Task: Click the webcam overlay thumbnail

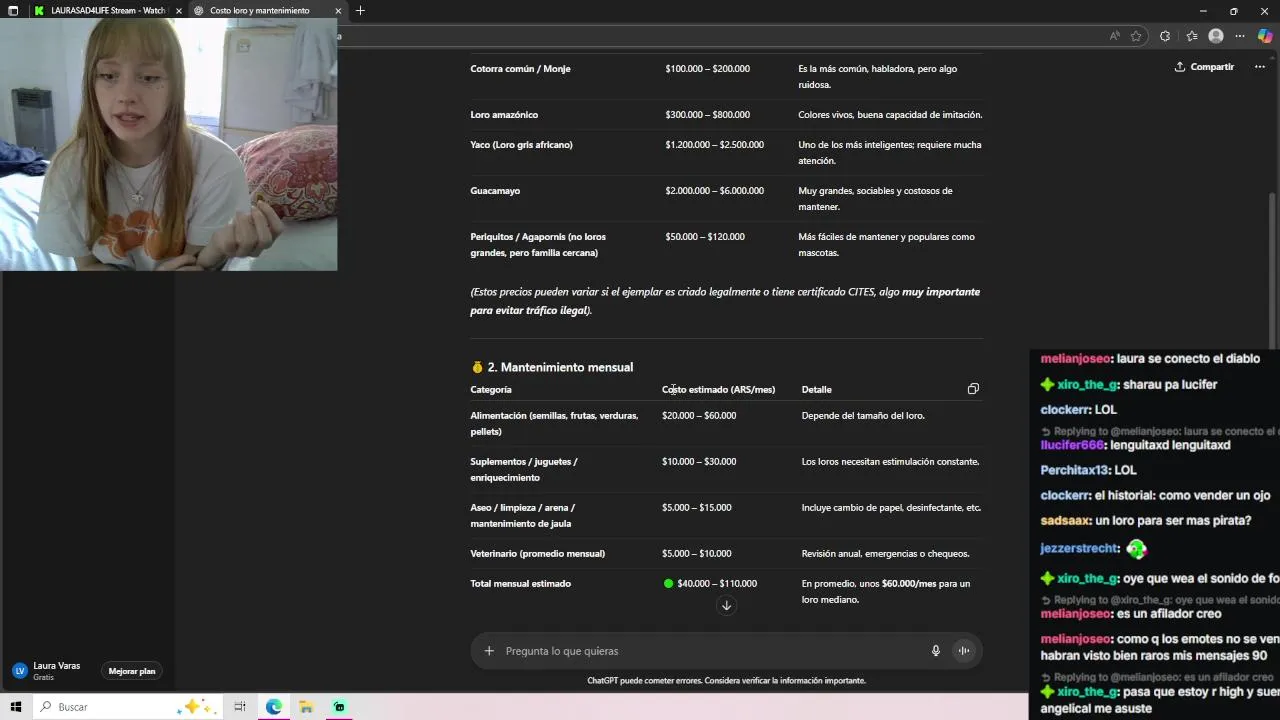Action: click(168, 145)
